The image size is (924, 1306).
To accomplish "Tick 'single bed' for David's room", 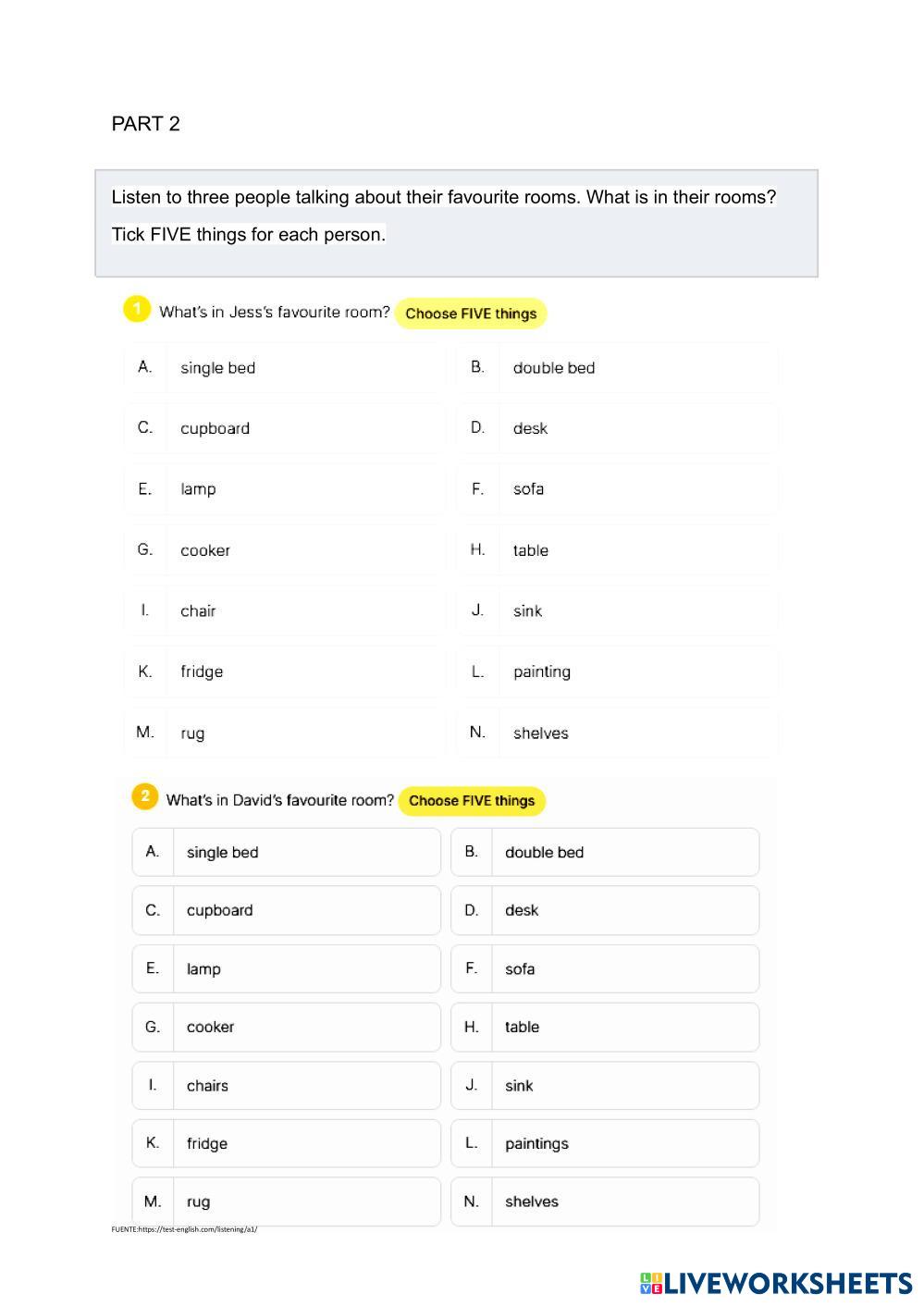I will pyautogui.click(x=286, y=852).
